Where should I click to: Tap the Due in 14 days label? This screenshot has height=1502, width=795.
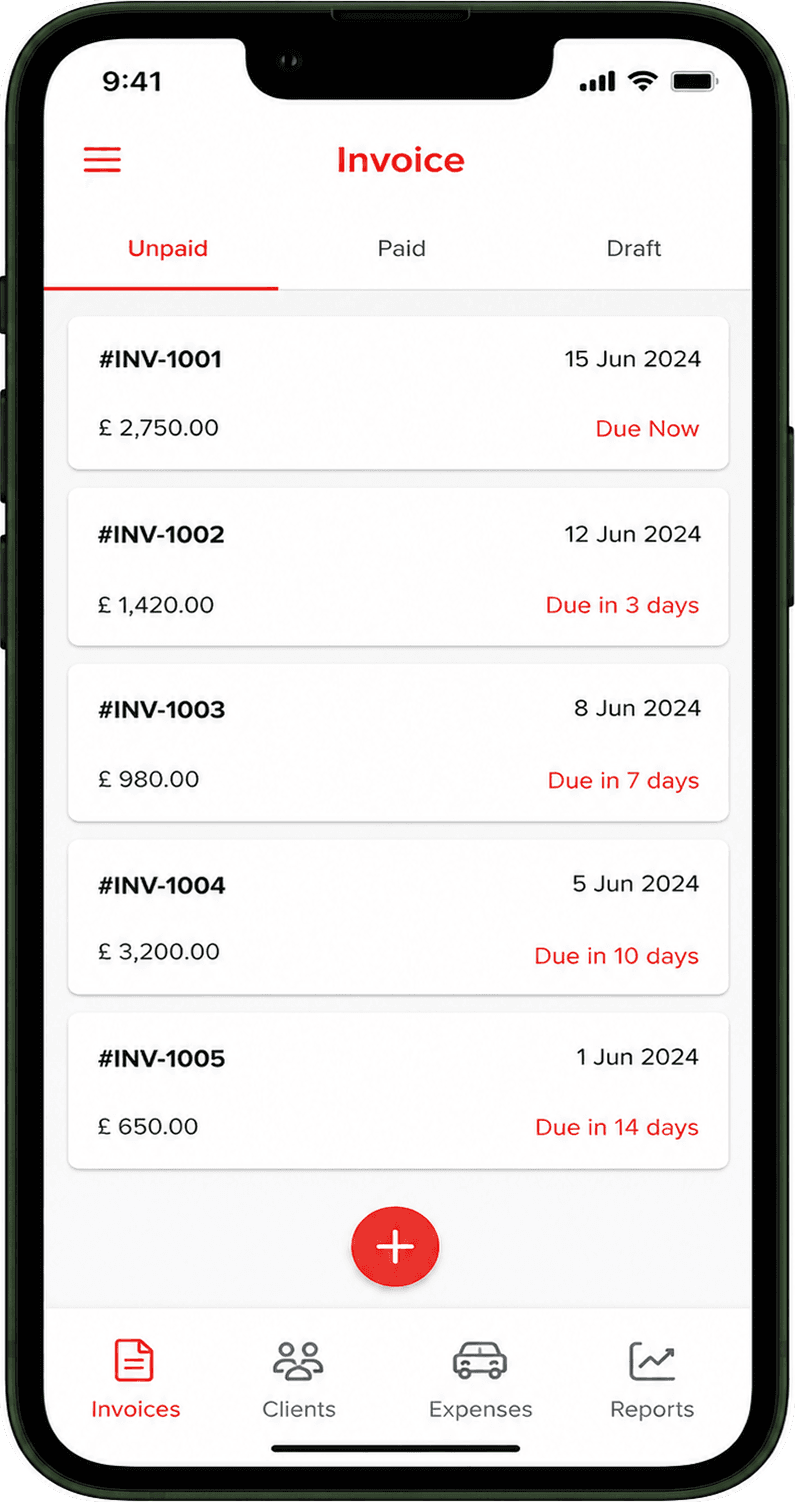[x=617, y=1127]
